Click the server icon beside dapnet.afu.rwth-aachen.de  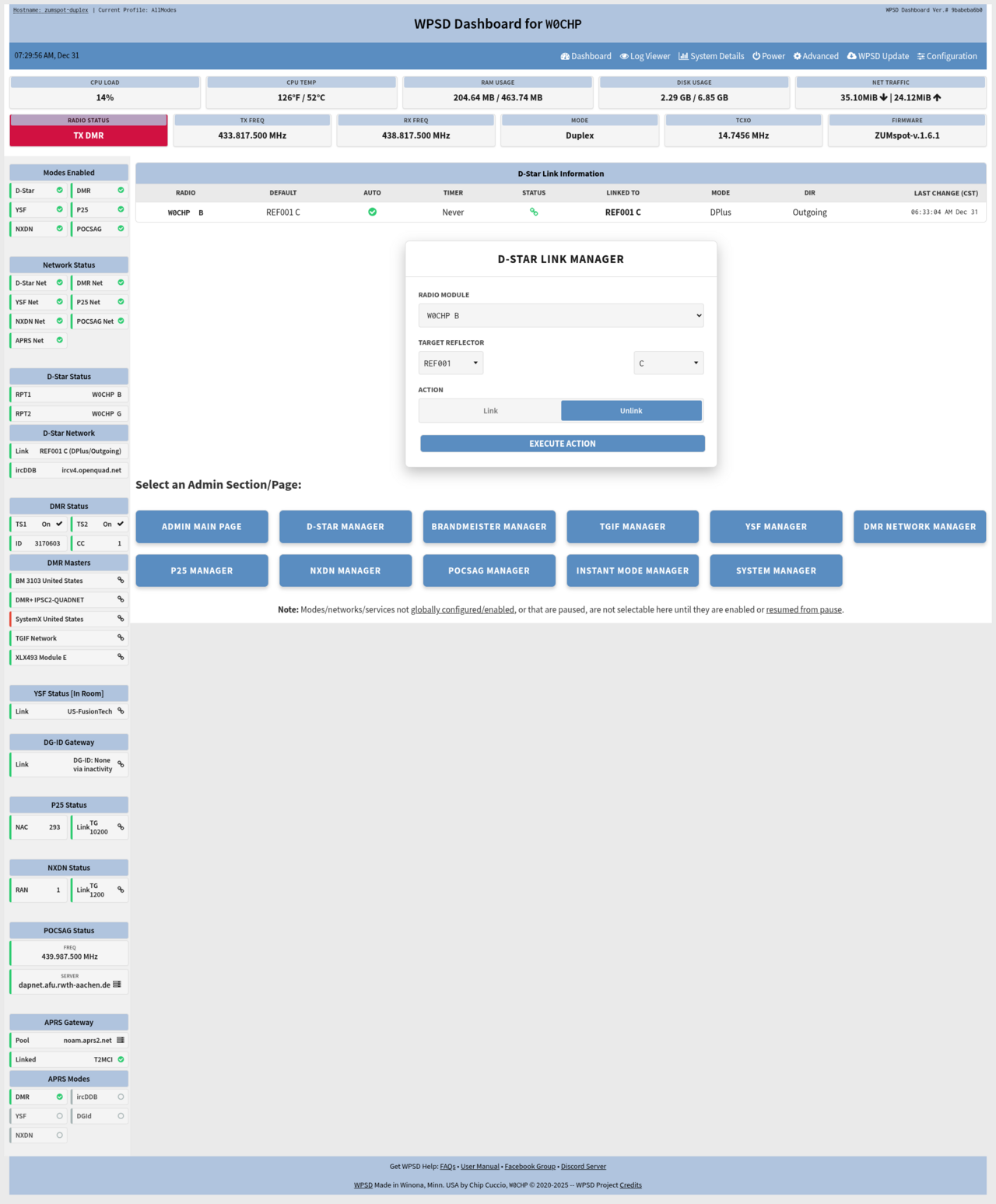tap(117, 985)
